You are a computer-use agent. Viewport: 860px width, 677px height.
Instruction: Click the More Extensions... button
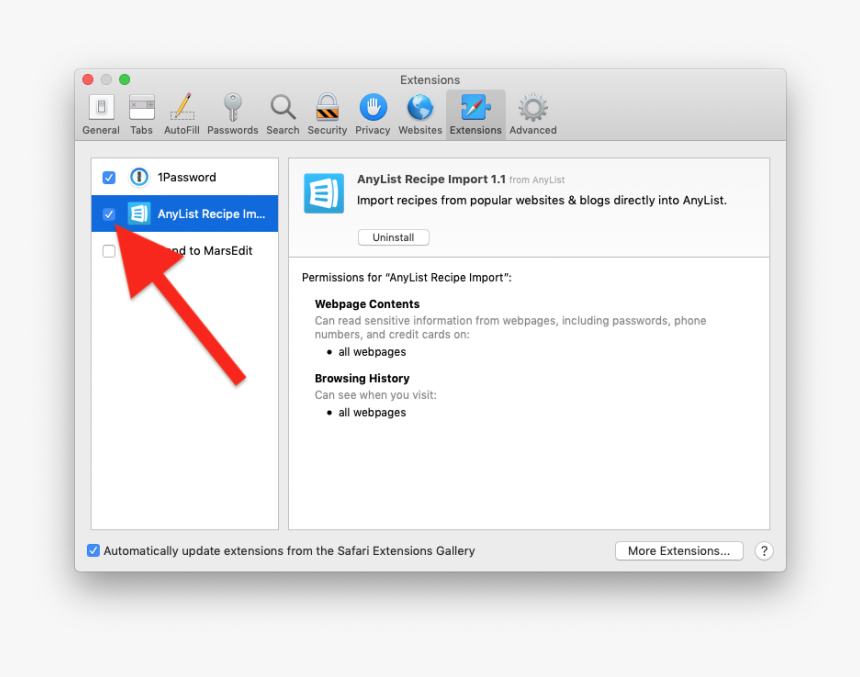pos(679,551)
